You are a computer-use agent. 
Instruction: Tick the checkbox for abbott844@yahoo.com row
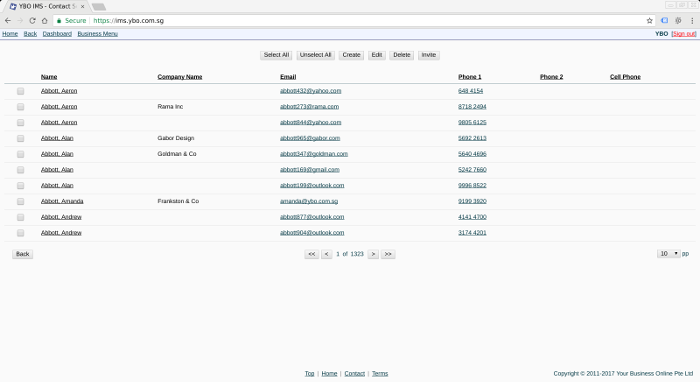click(x=21, y=122)
